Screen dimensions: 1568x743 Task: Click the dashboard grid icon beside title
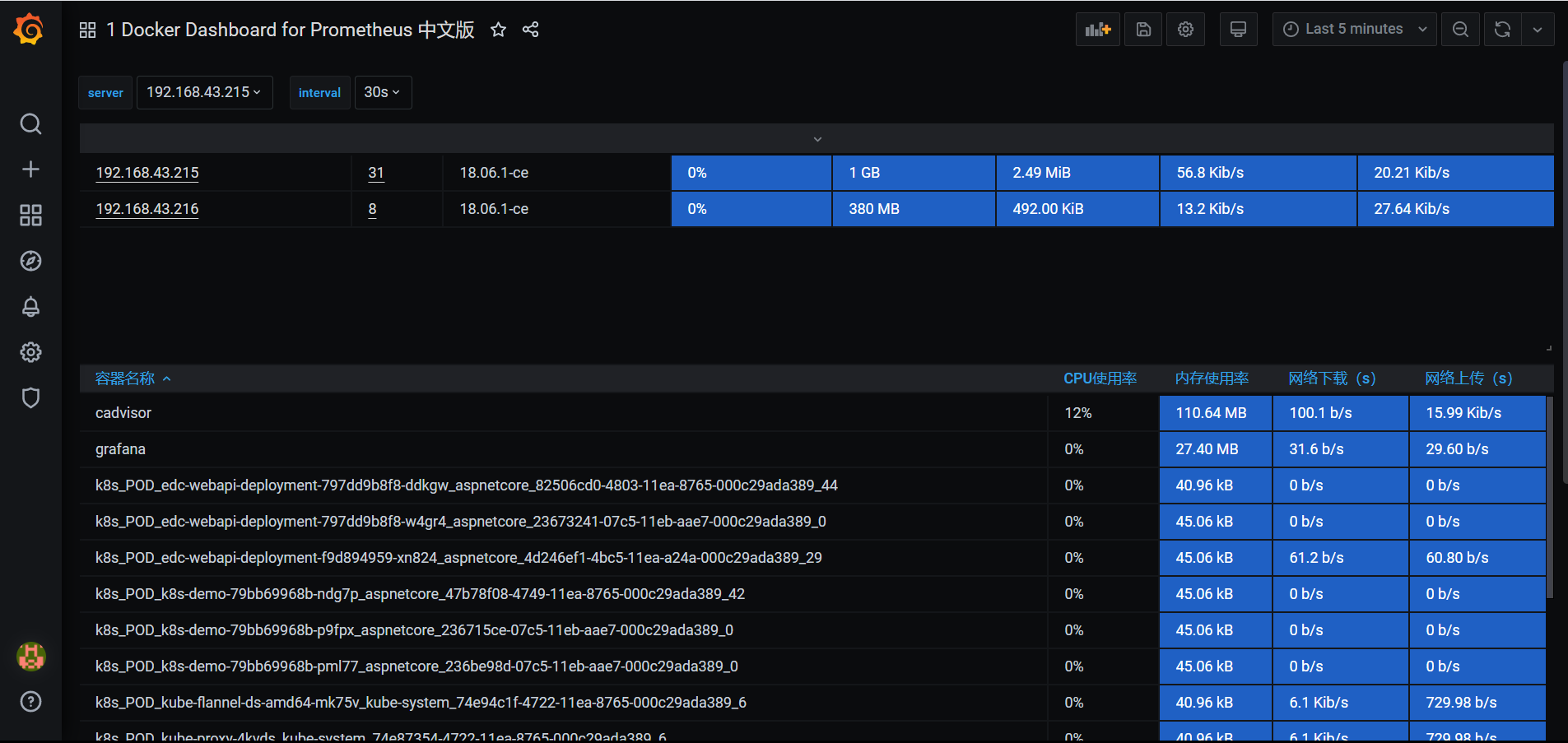point(88,30)
